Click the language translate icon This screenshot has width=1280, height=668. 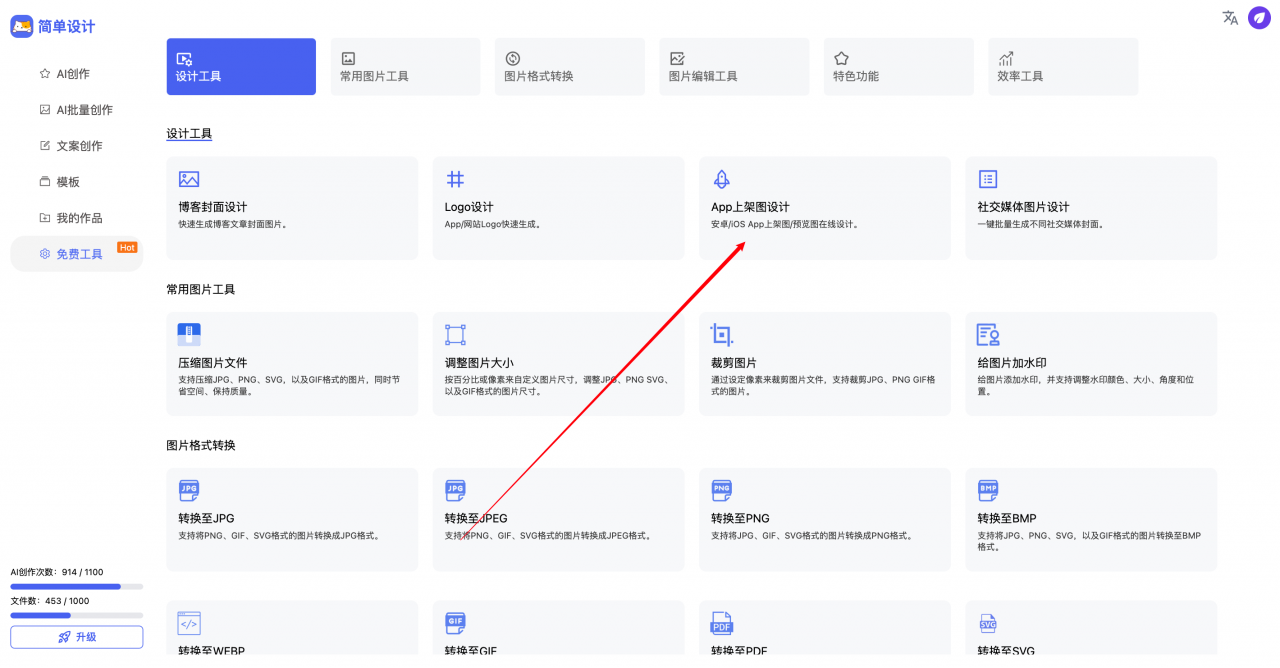[1230, 17]
